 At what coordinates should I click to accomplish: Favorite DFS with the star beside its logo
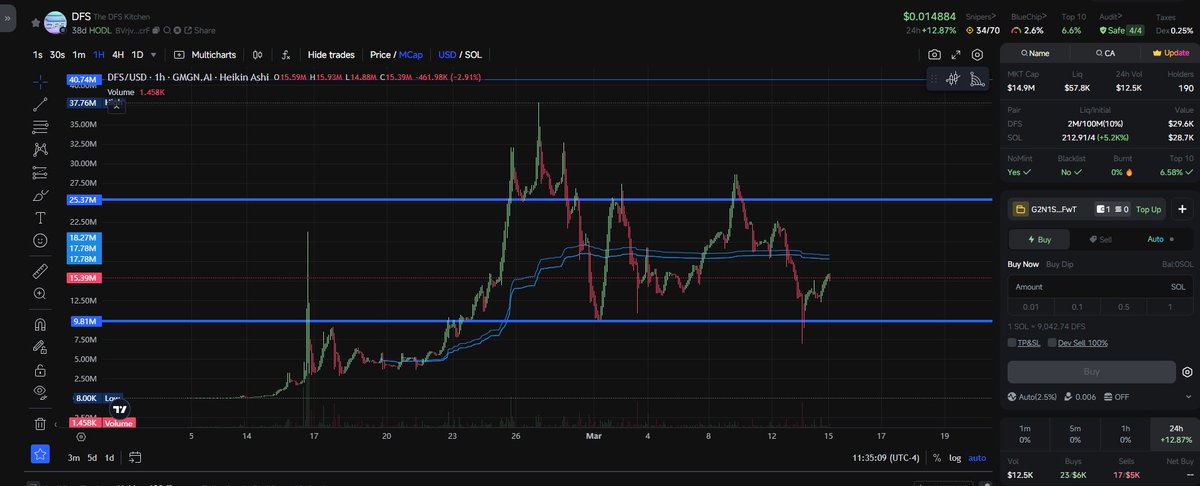click(36, 21)
